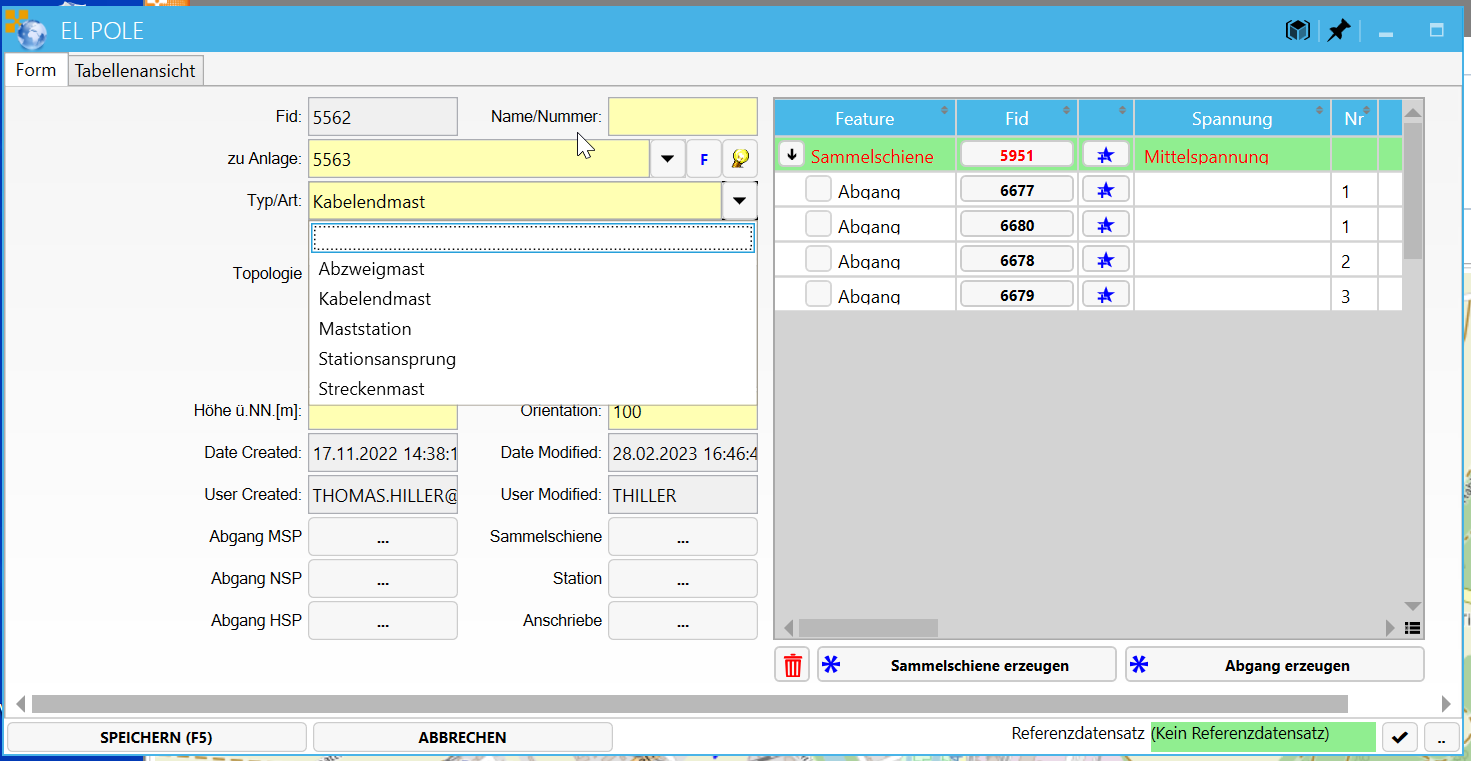1471x761 pixels.
Task: Click the star icon in row Fid 6677
Action: (x=1106, y=190)
